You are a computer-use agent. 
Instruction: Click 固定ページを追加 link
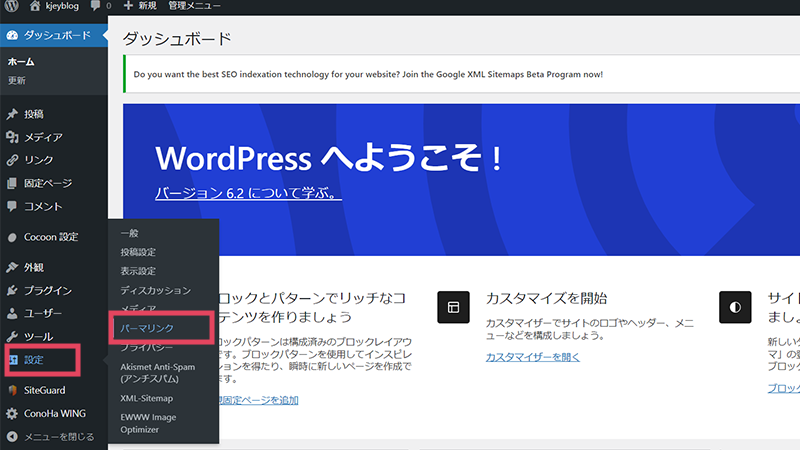(x=259, y=401)
